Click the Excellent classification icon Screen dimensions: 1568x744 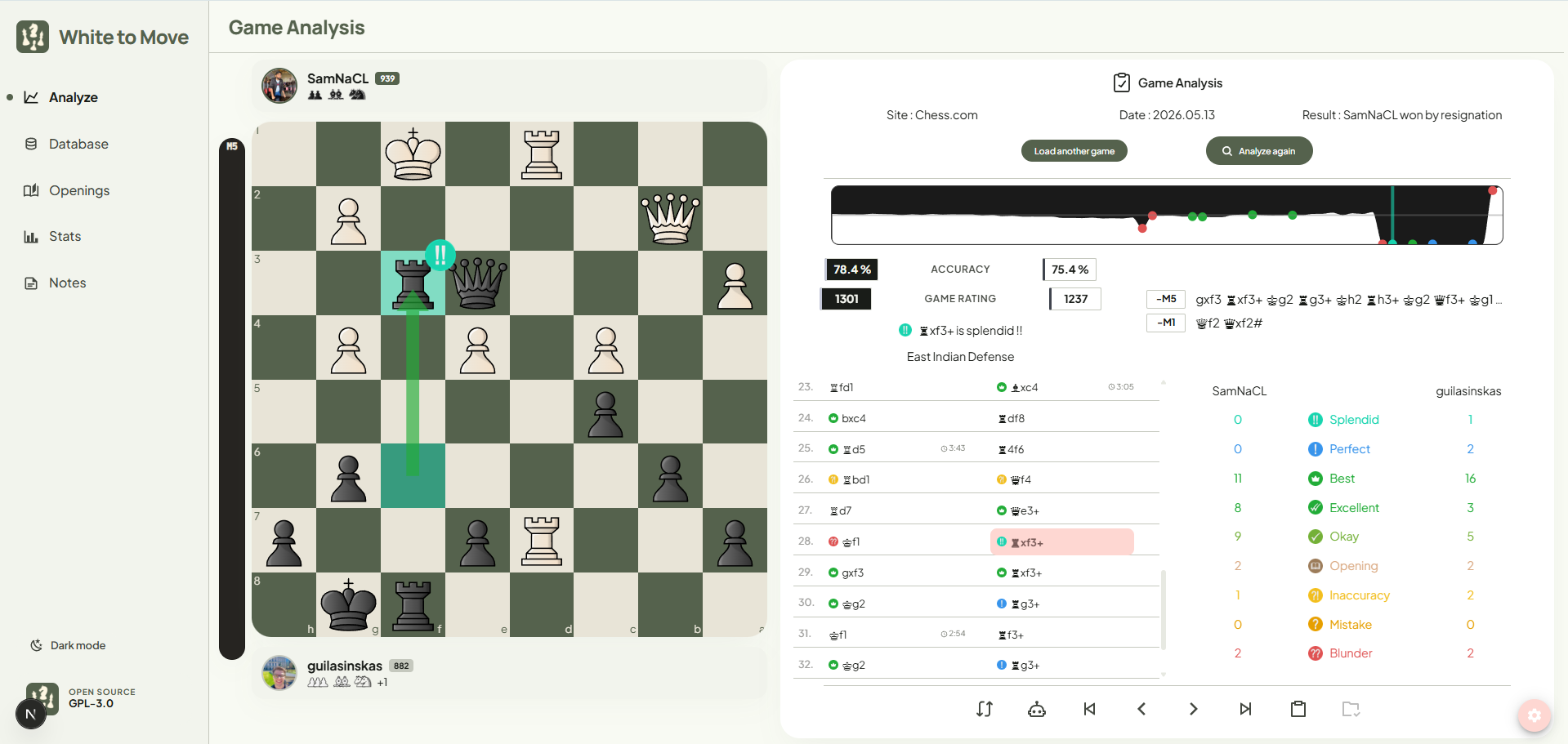coord(1315,507)
